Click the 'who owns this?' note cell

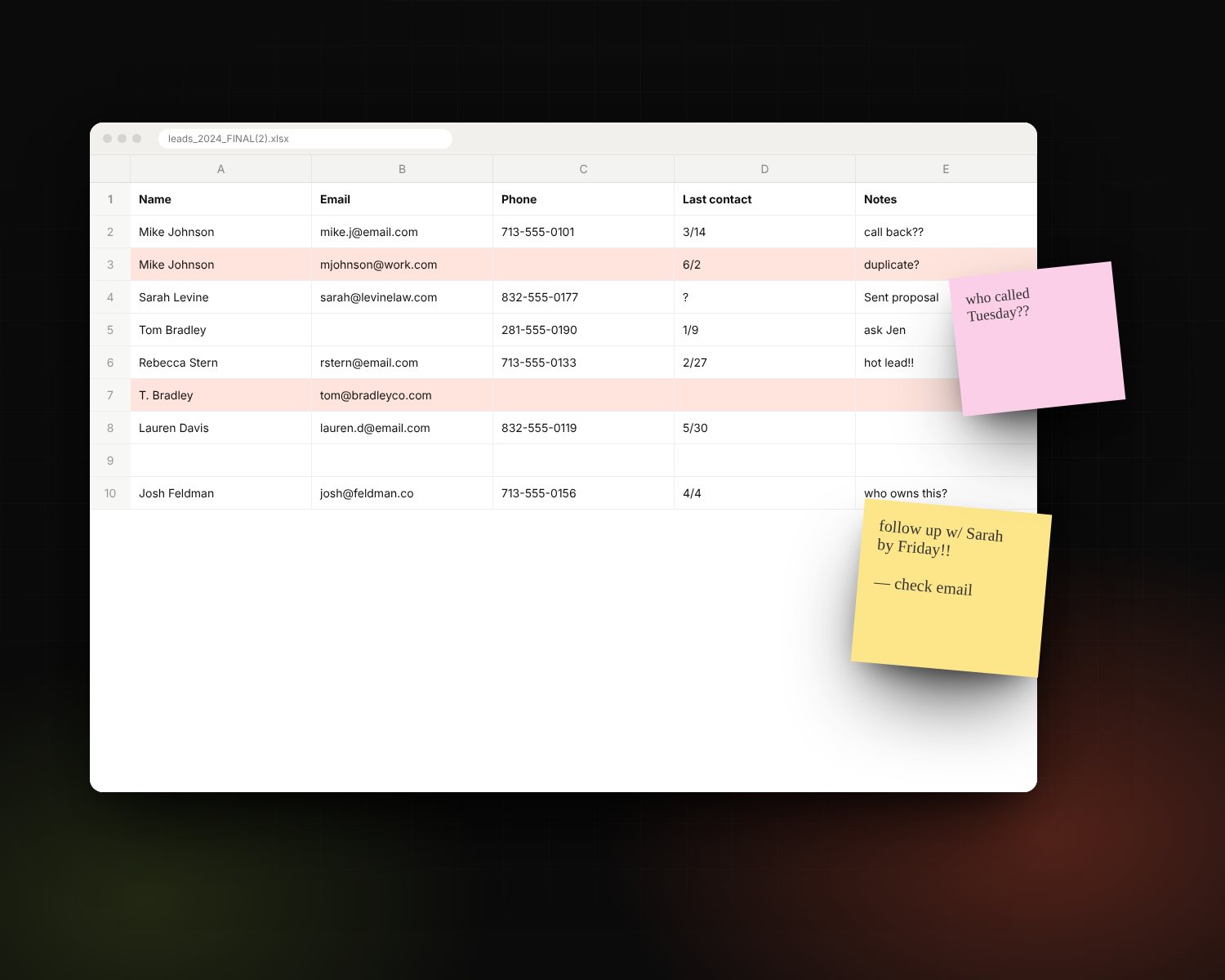tap(946, 490)
